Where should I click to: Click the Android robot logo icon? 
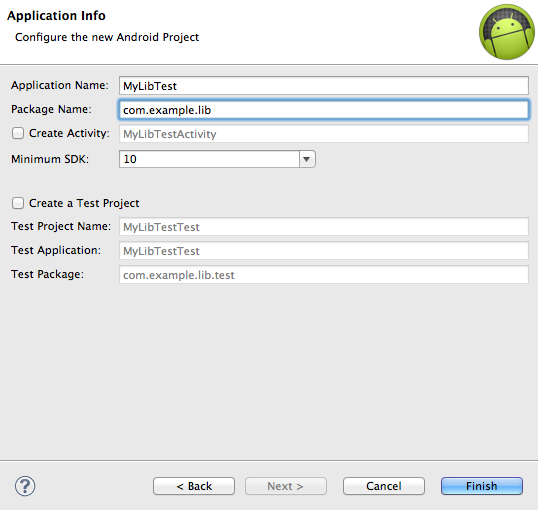pos(507,32)
